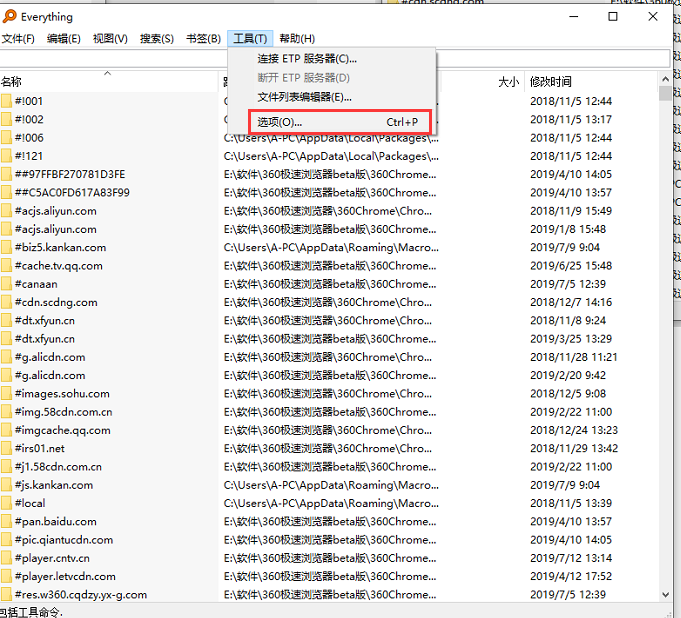Select the #canaan entry name
The image size is (681, 618).
point(36,284)
